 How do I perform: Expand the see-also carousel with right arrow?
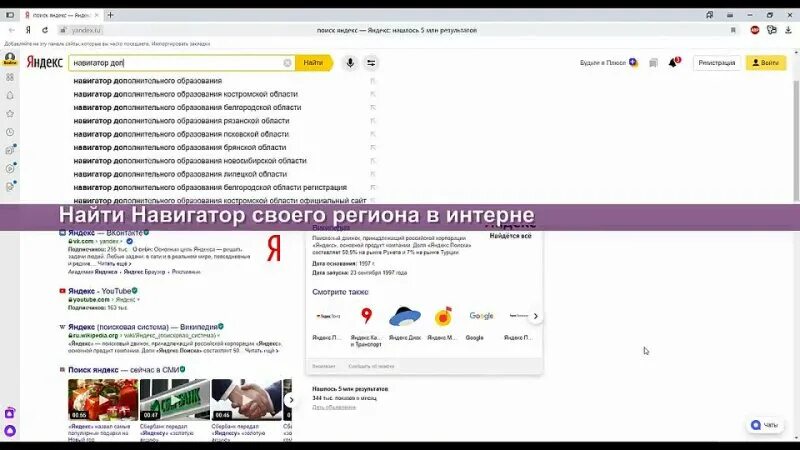click(x=535, y=316)
